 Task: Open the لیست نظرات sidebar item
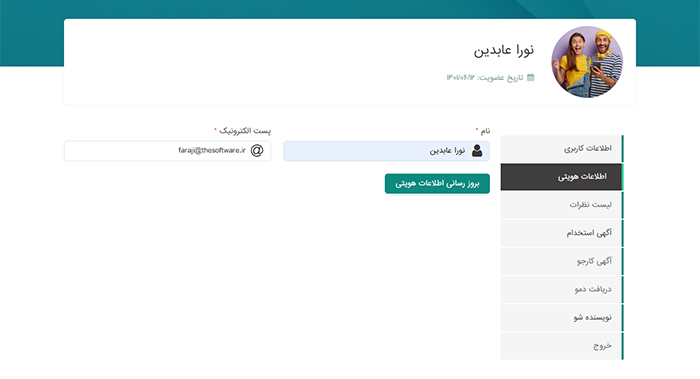pyautogui.click(x=562, y=205)
